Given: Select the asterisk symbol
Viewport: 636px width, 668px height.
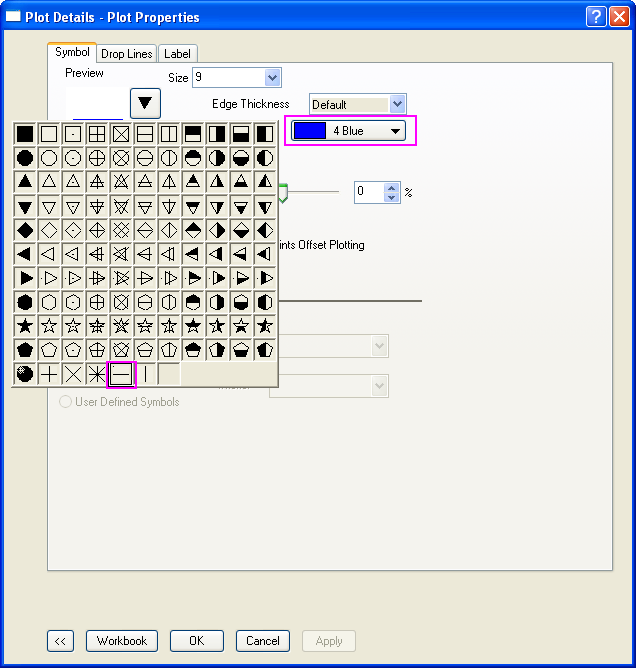Looking at the screenshot, I should 97,373.
